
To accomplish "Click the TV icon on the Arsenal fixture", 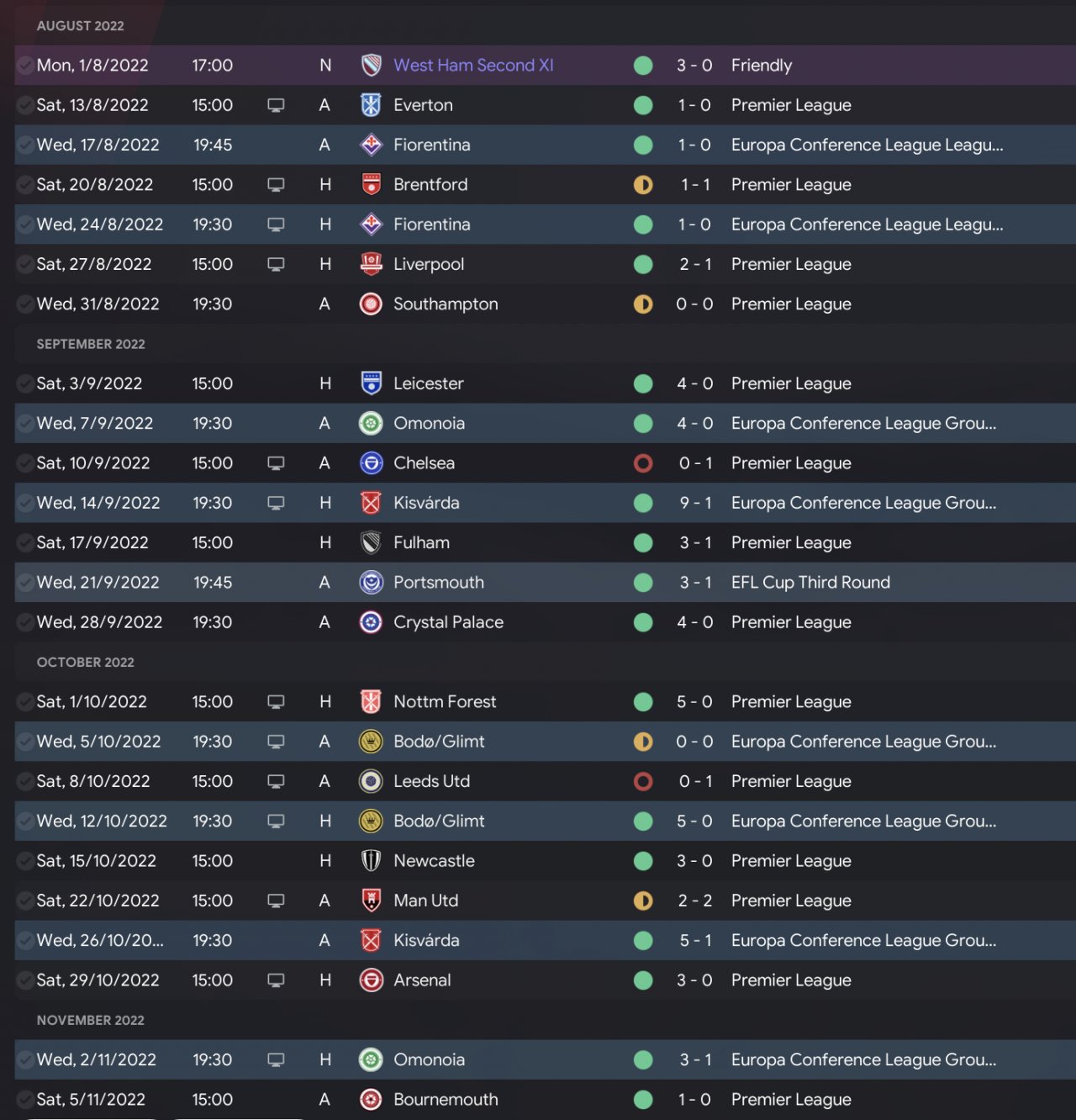I will tap(276, 980).
